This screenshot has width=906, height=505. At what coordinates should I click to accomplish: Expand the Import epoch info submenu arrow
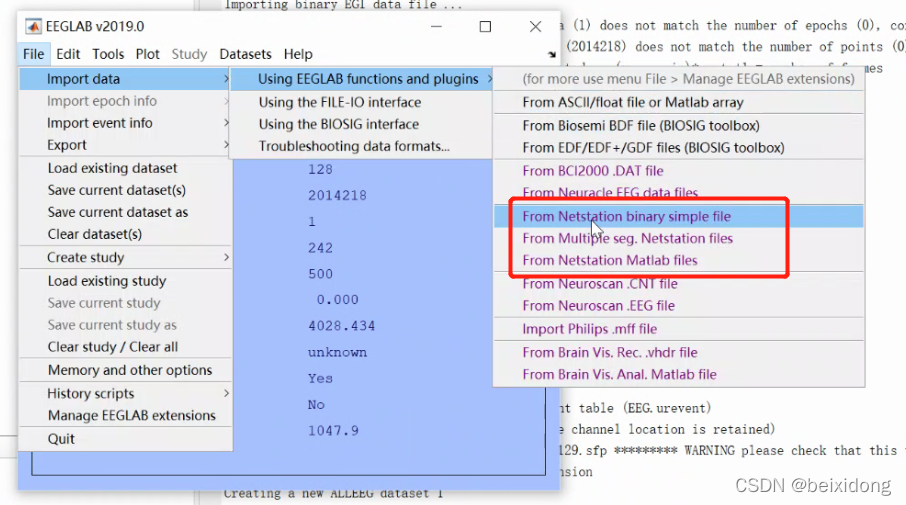(x=226, y=101)
